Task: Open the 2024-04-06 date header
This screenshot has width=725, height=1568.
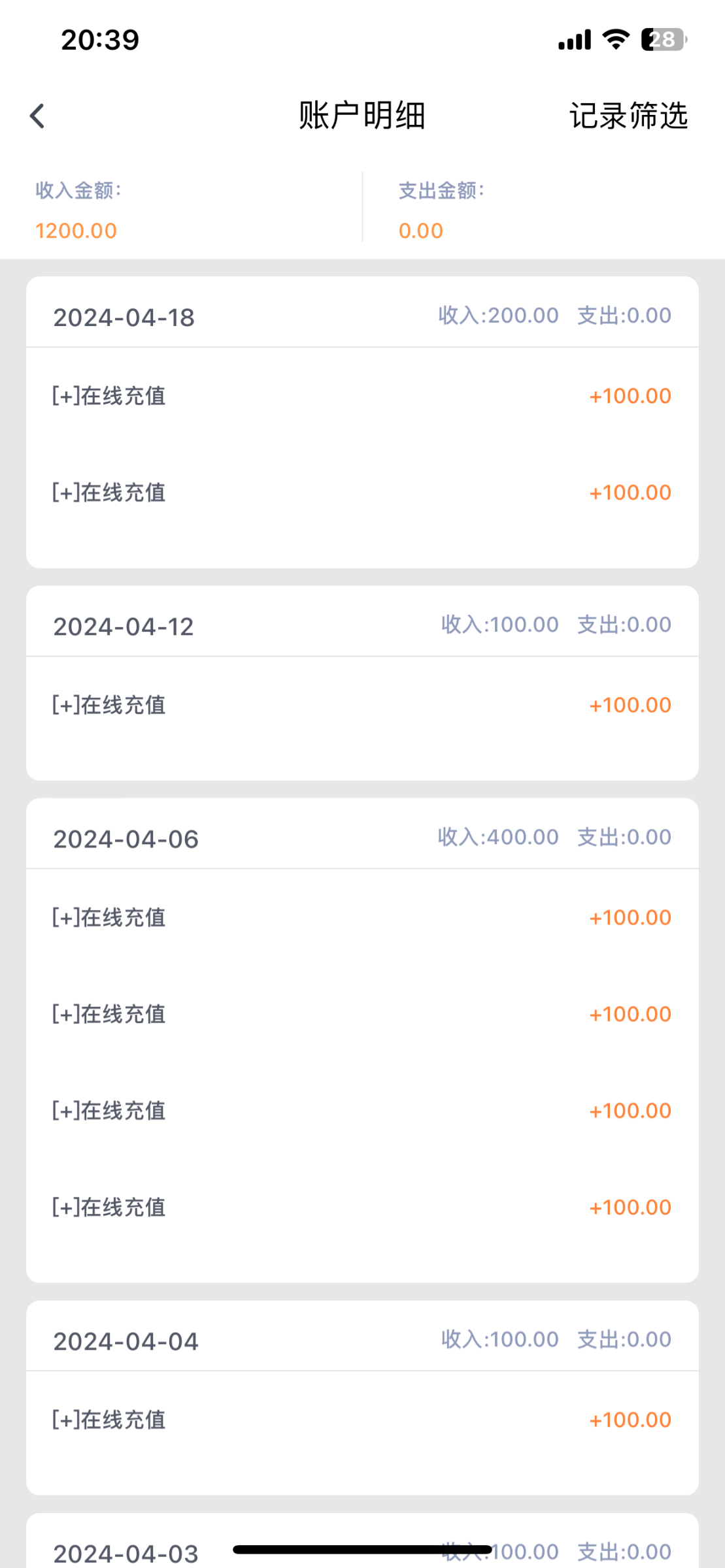Action: [126, 839]
